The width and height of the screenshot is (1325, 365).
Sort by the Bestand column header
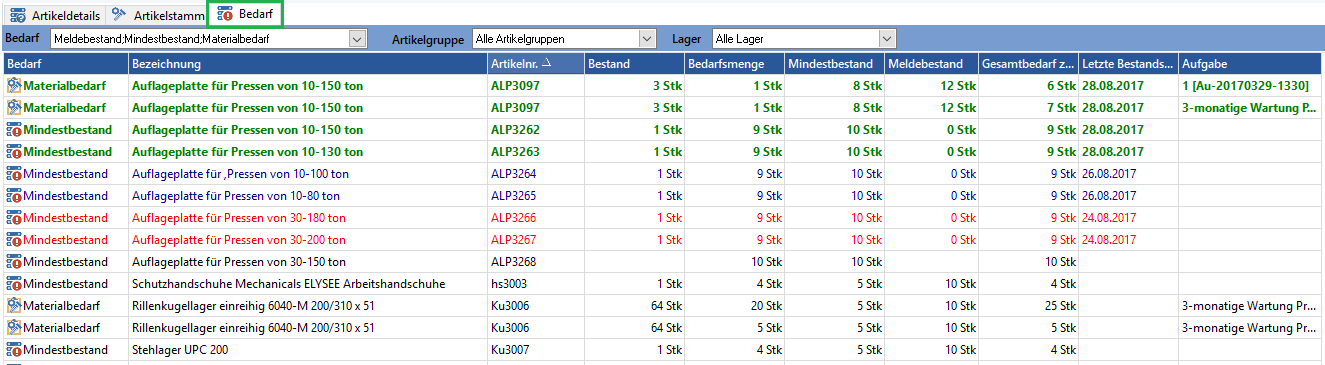(634, 64)
